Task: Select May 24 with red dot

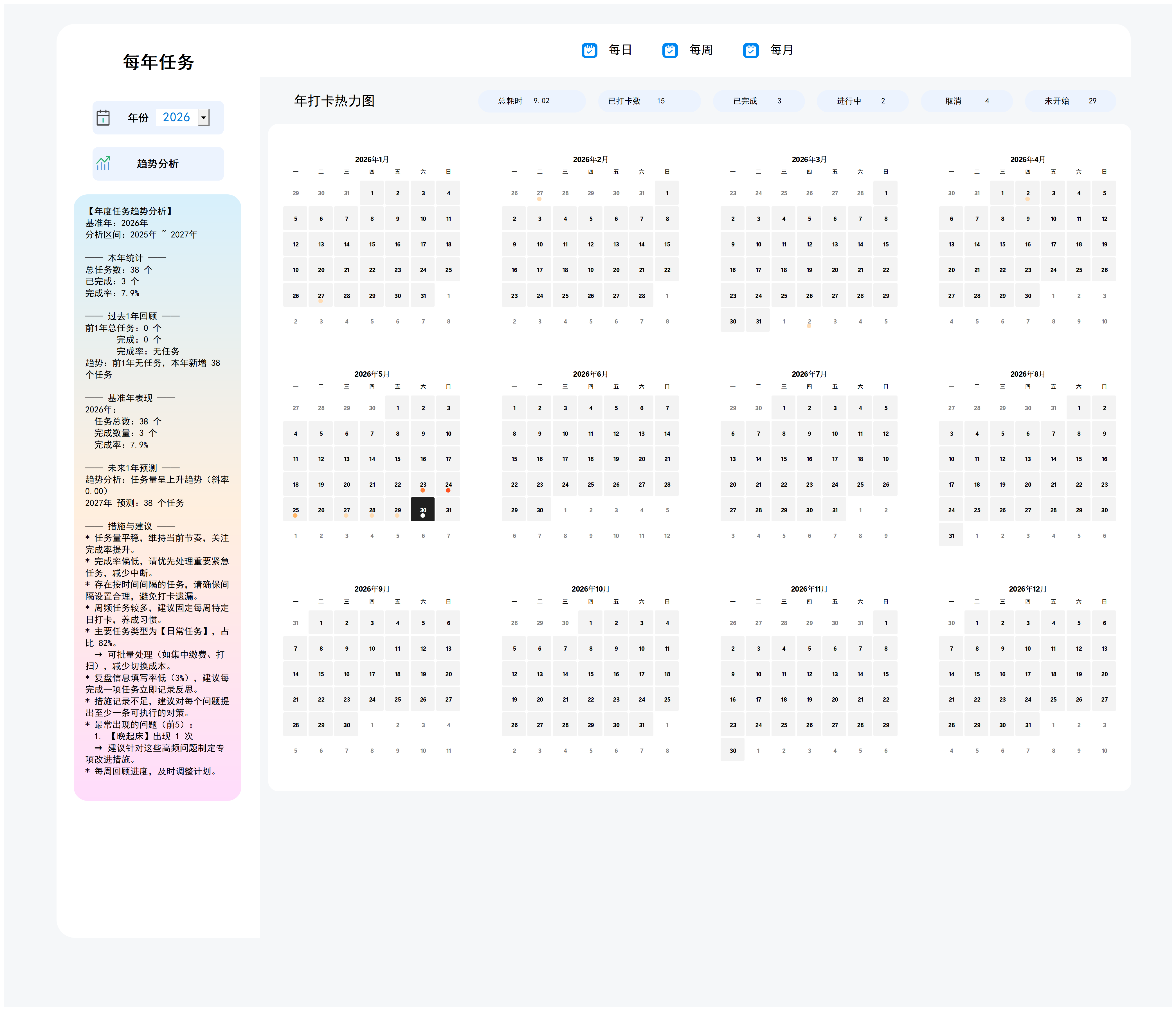Action: point(448,484)
